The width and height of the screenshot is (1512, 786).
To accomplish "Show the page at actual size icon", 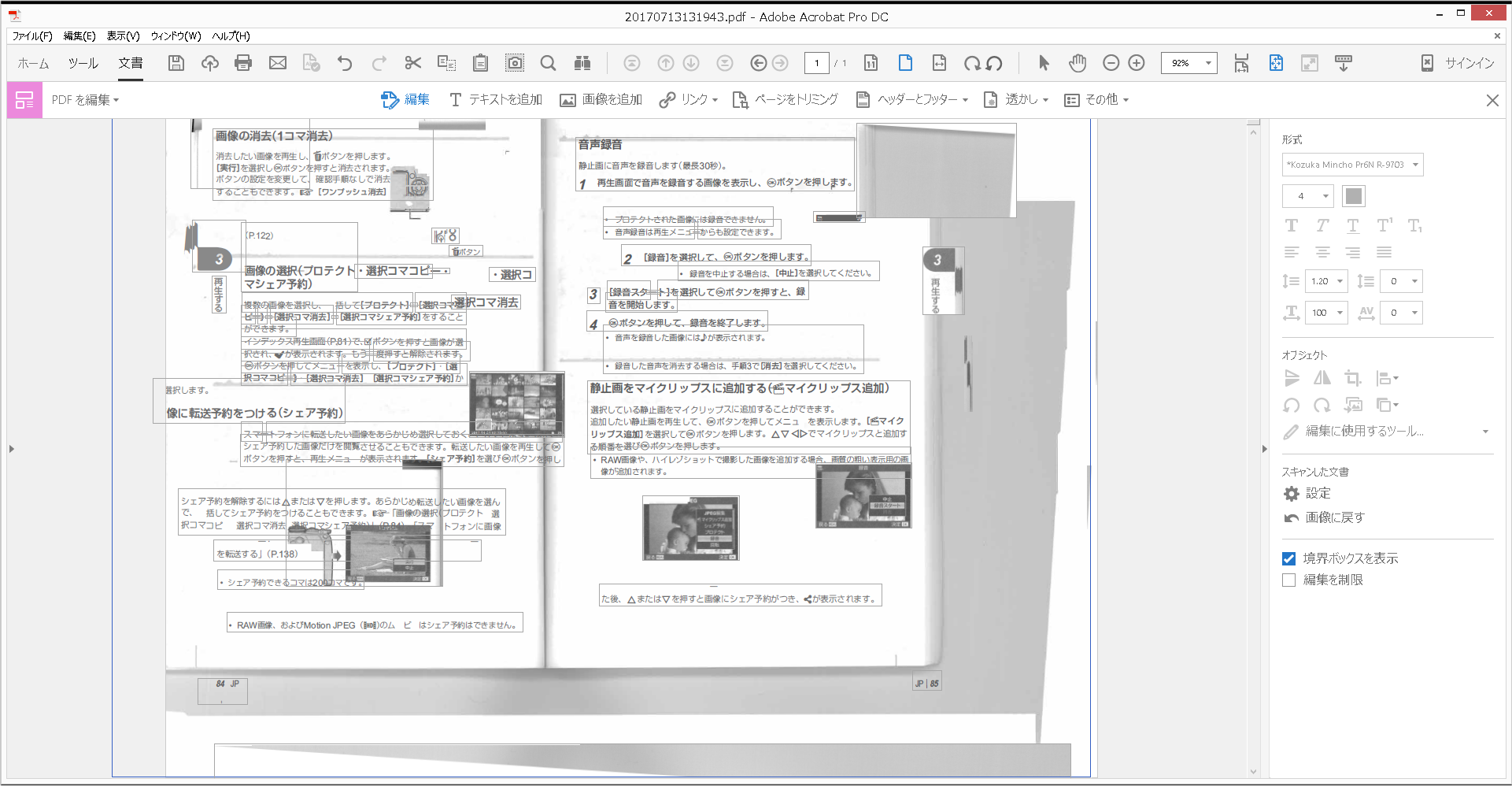I will pos(871,63).
